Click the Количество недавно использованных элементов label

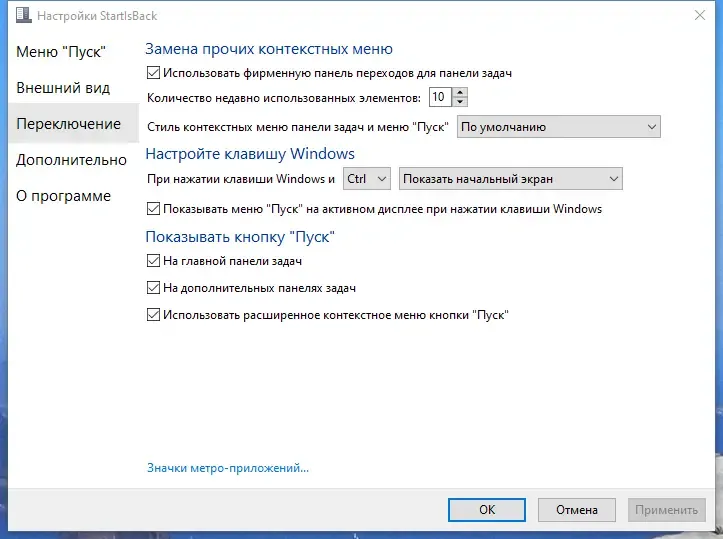[x=284, y=98]
